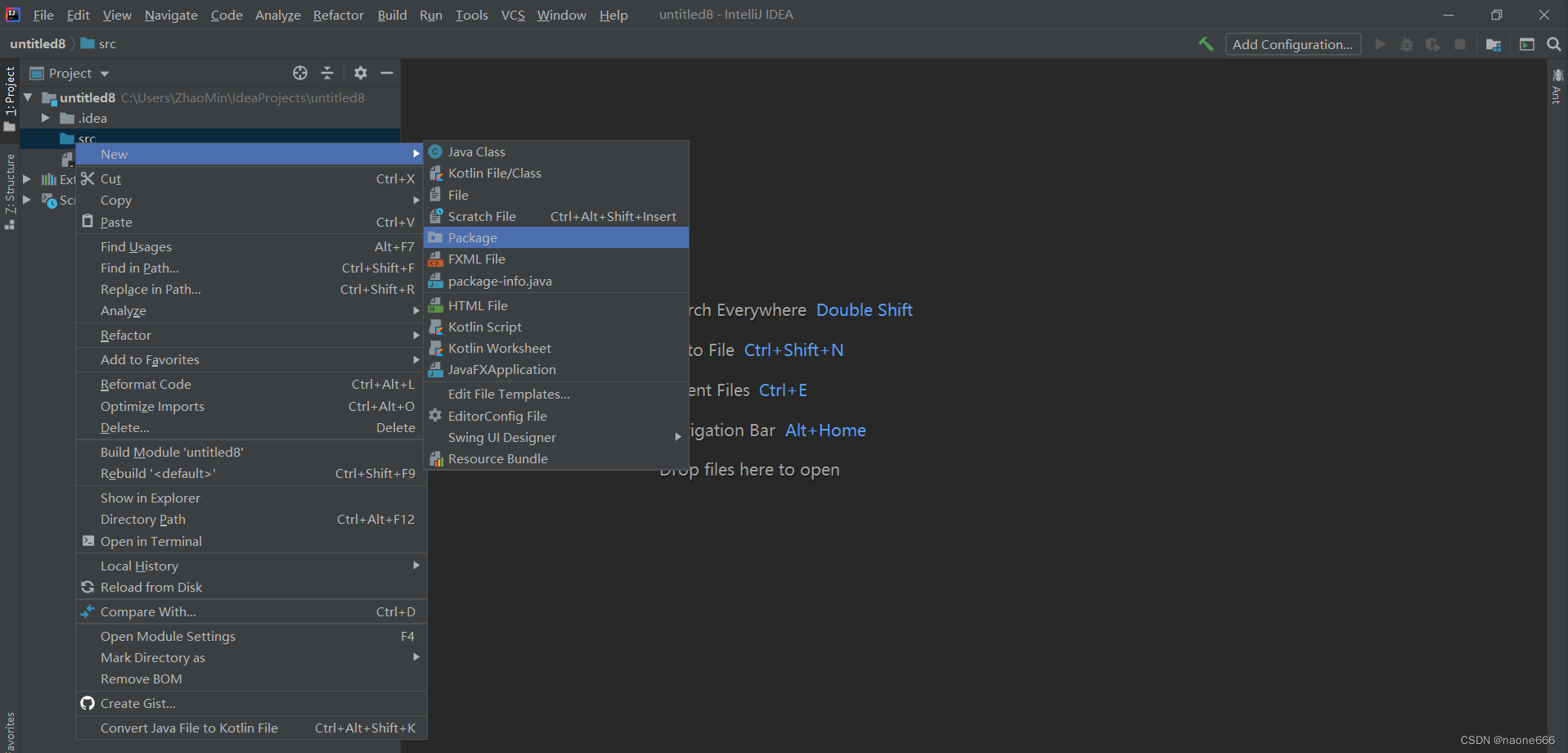Screen dimensions: 1568x753
Task: Expand the .idea folder tree node
Action: (x=46, y=118)
